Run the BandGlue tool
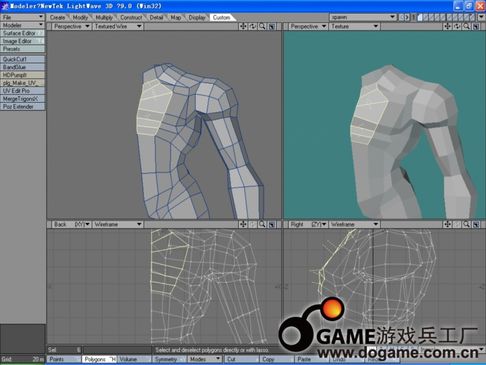Image resolution: width=486 pixels, height=365 pixels. click(x=22, y=67)
